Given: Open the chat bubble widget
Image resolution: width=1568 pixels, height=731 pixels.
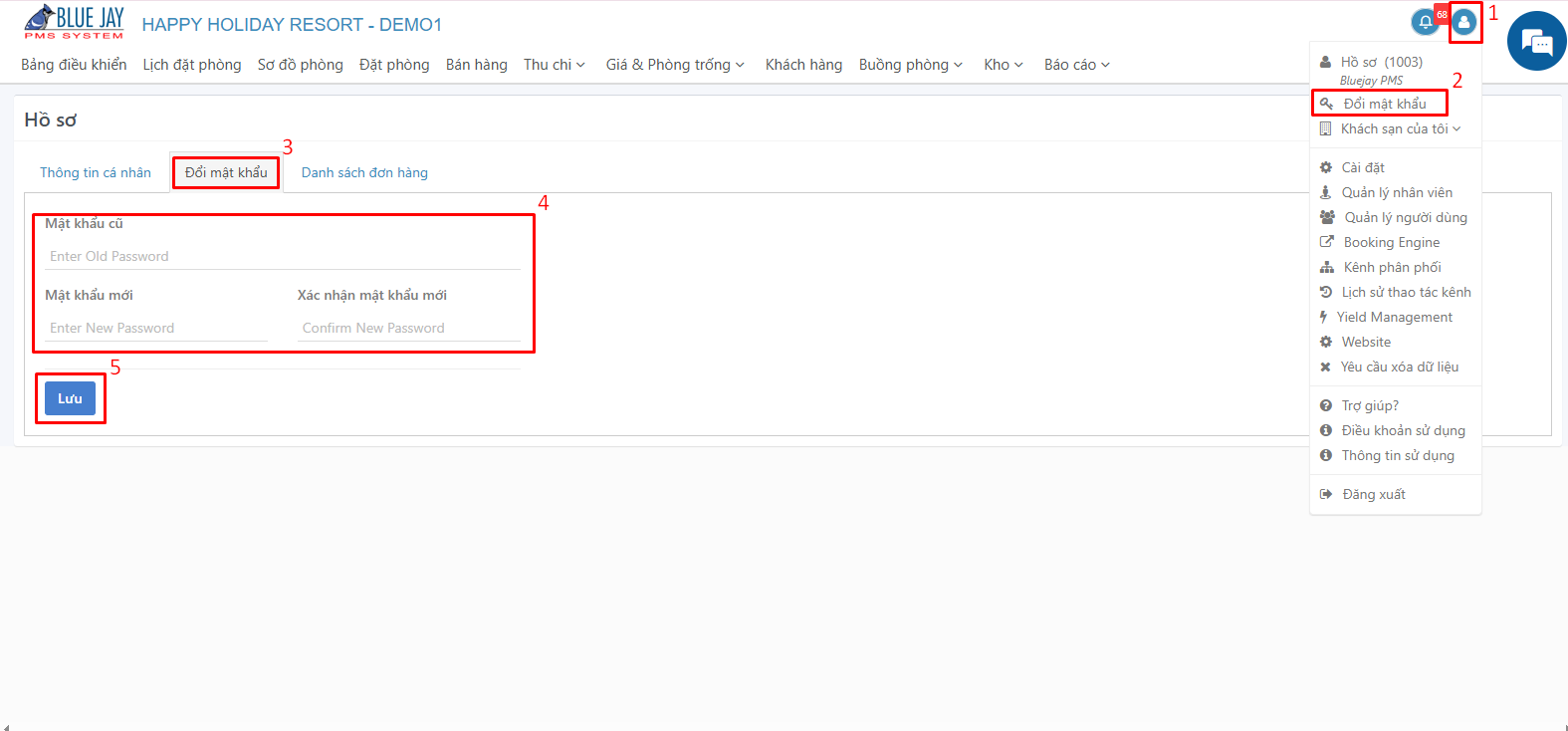Looking at the screenshot, I should [x=1537, y=42].
